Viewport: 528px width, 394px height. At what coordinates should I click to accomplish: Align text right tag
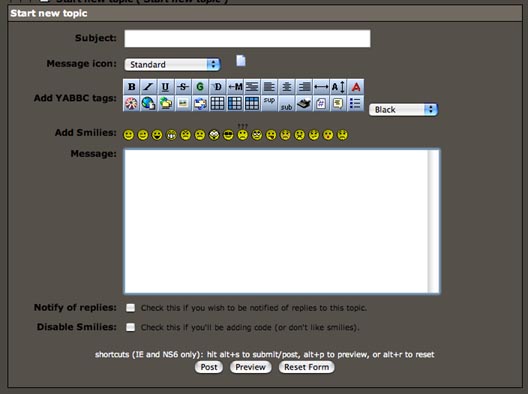click(304, 87)
